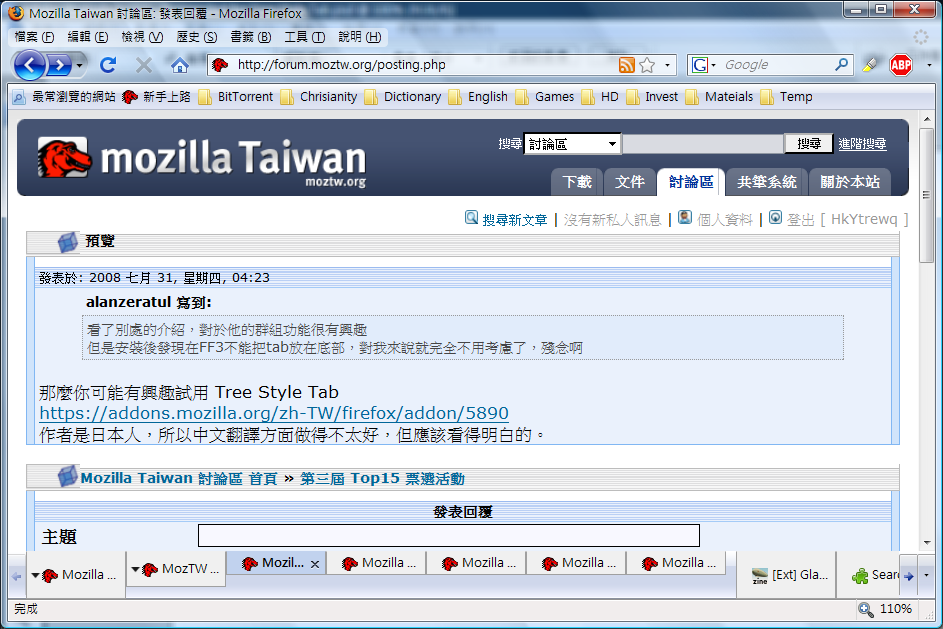This screenshot has width=943, height=629.
Task: Open the Adblock Plus ABP icon
Action: [x=901, y=65]
